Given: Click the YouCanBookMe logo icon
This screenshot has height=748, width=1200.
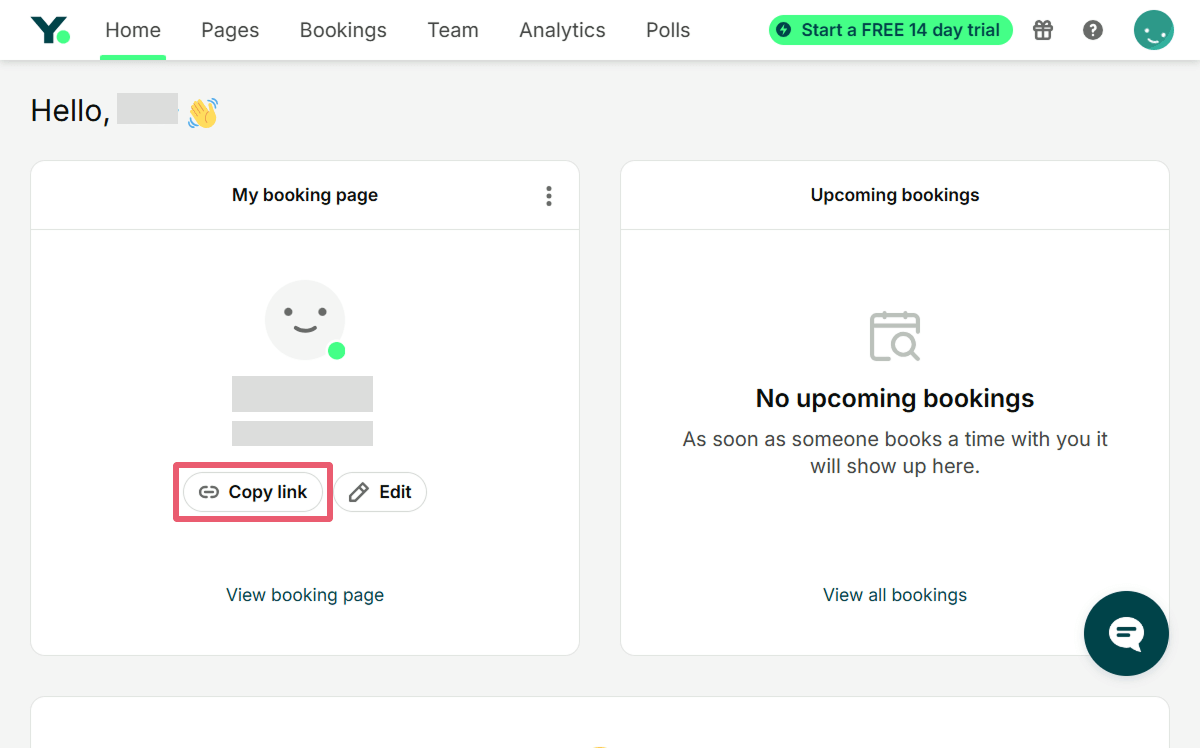Looking at the screenshot, I should pos(50,30).
